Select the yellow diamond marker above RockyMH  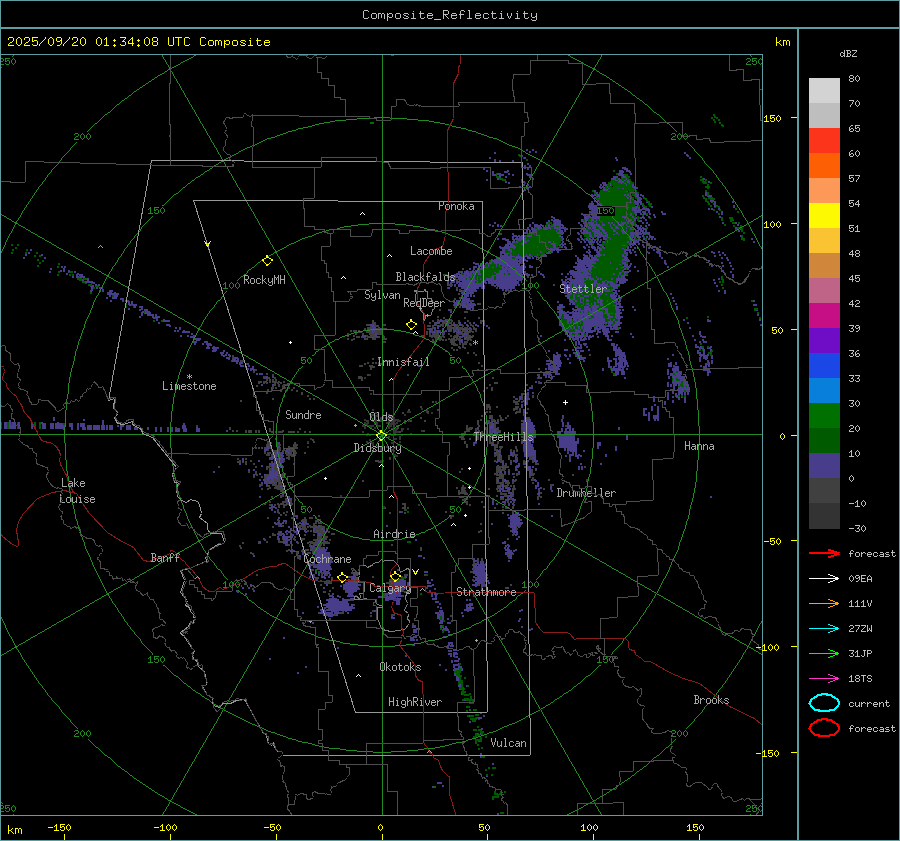tap(267, 260)
